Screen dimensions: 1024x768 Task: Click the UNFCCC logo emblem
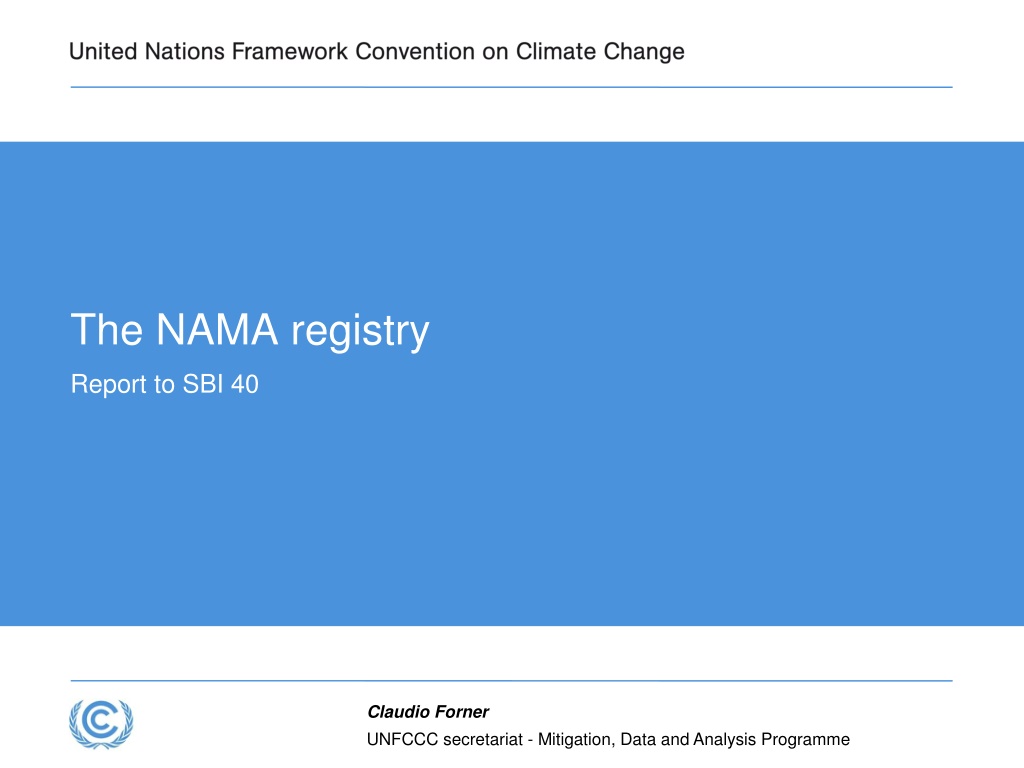click(x=101, y=724)
